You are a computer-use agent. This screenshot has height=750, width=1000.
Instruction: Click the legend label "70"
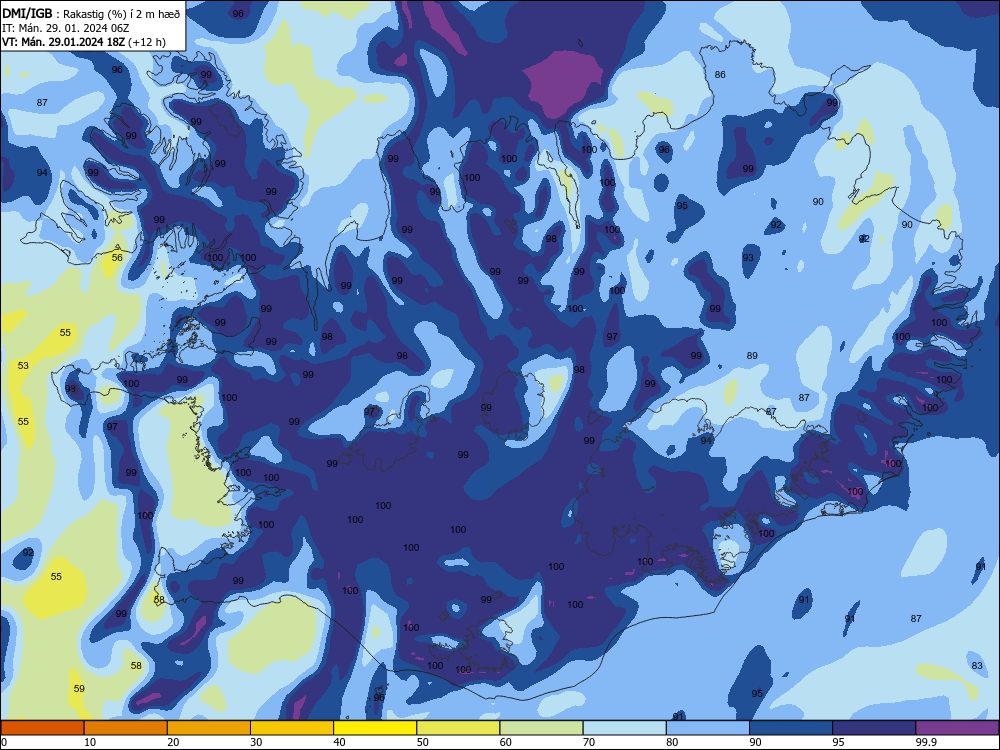coord(589,742)
